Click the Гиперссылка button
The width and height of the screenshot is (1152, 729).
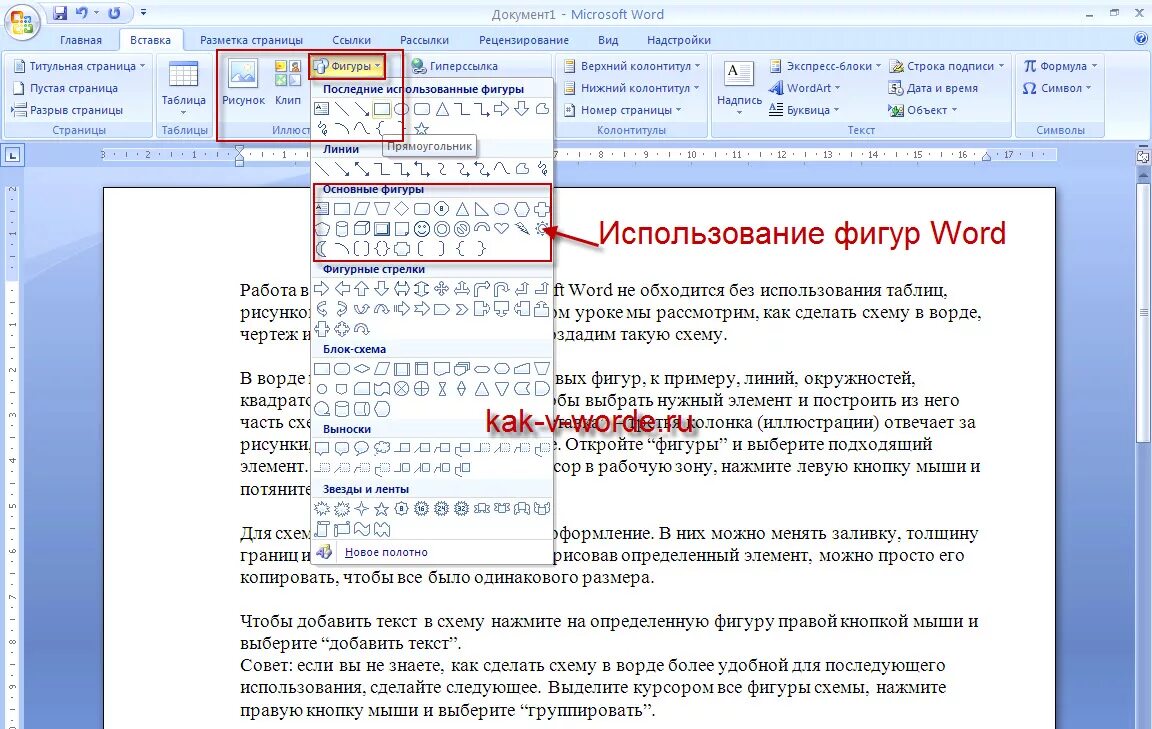coord(454,66)
